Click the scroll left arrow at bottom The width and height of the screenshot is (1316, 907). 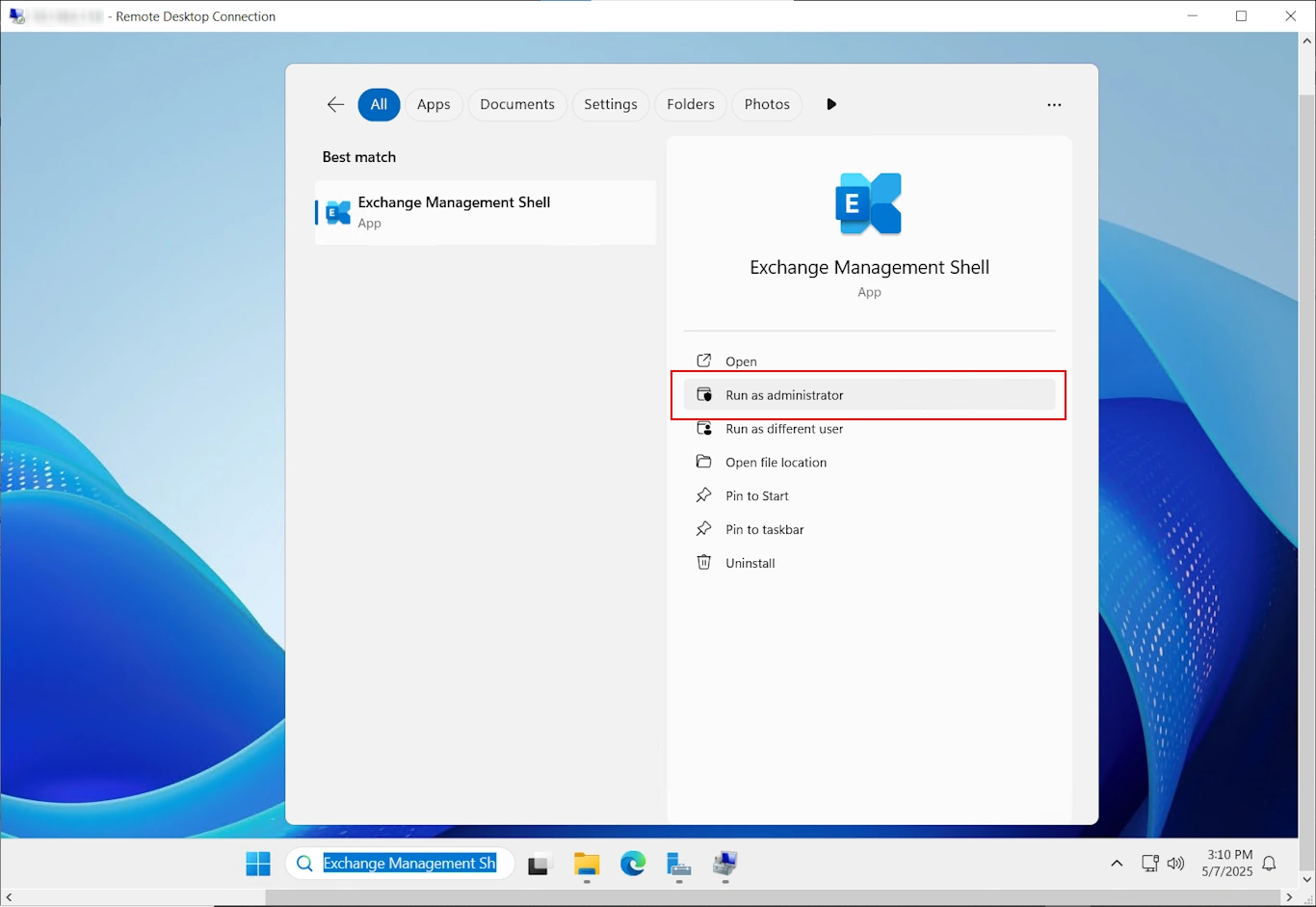click(9, 898)
